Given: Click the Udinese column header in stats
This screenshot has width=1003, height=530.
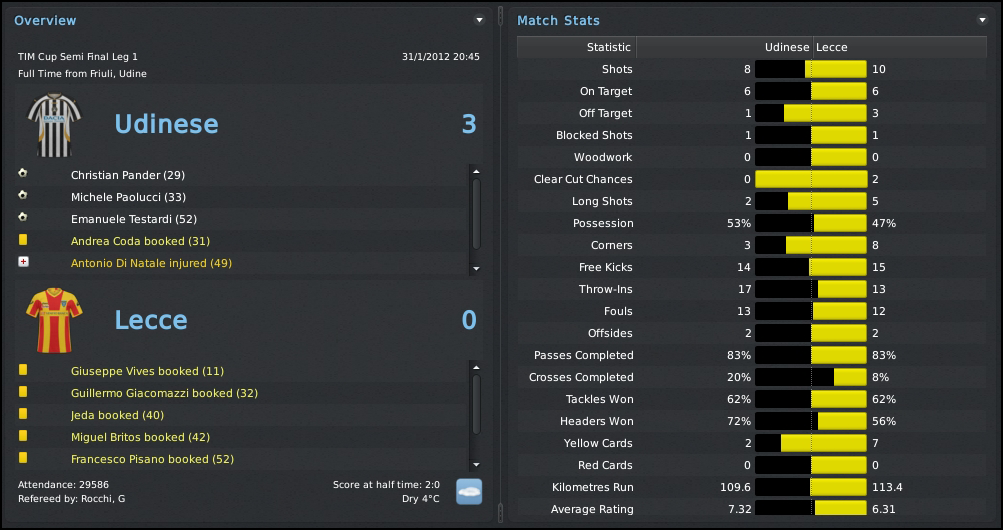Looking at the screenshot, I should click(x=786, y=47).
